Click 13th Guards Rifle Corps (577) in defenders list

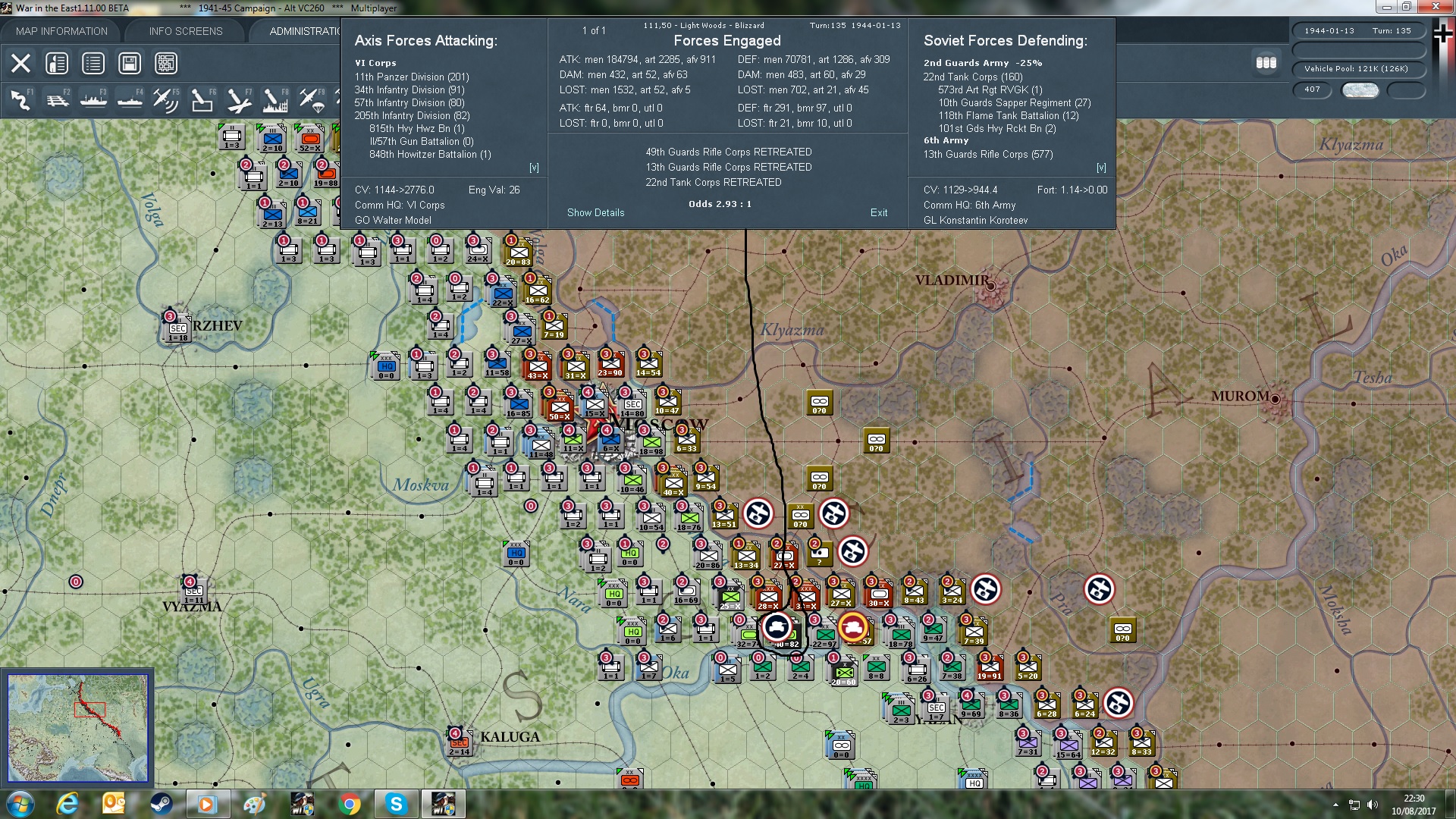(988, 154)
